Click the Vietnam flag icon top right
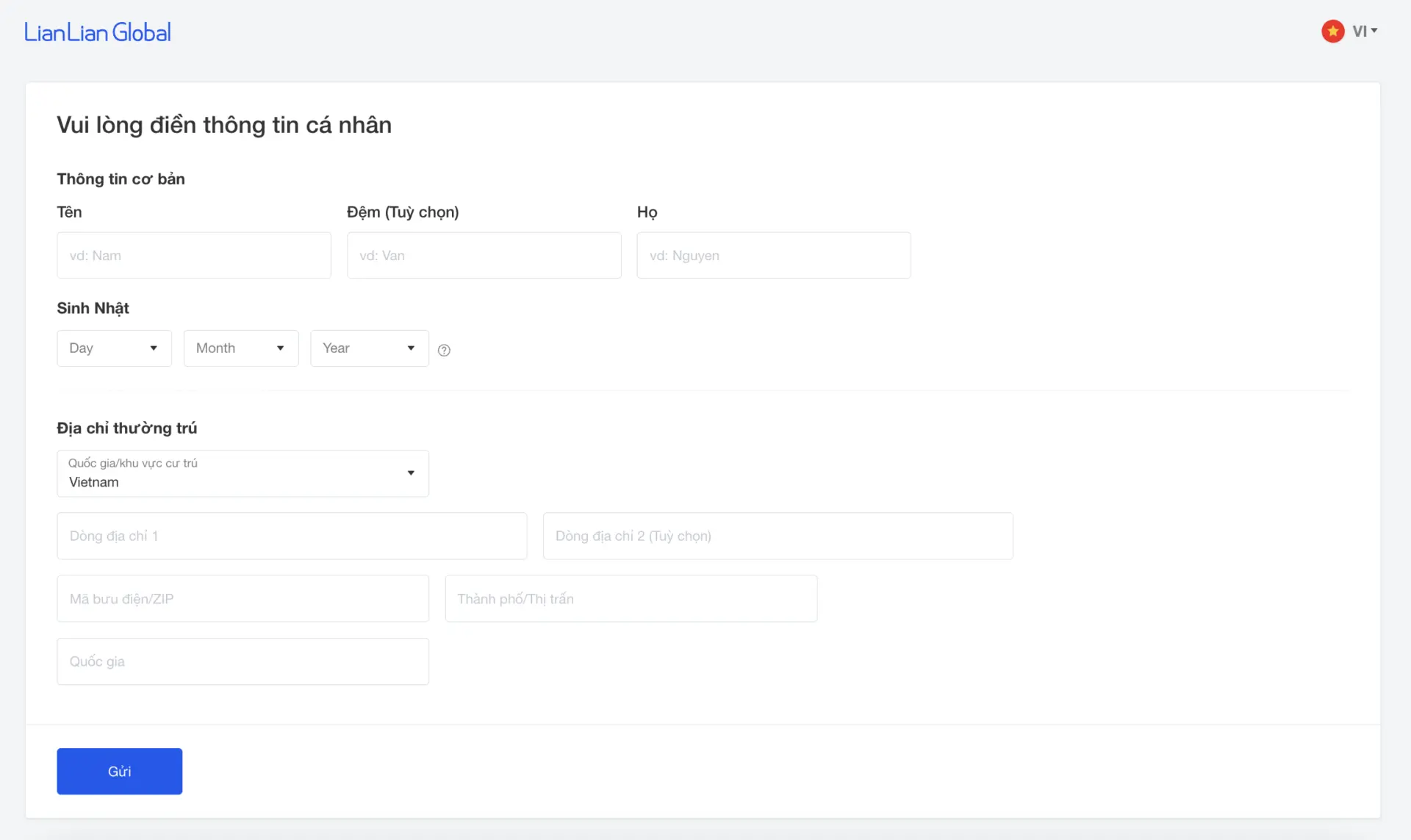 [1334, 30]
